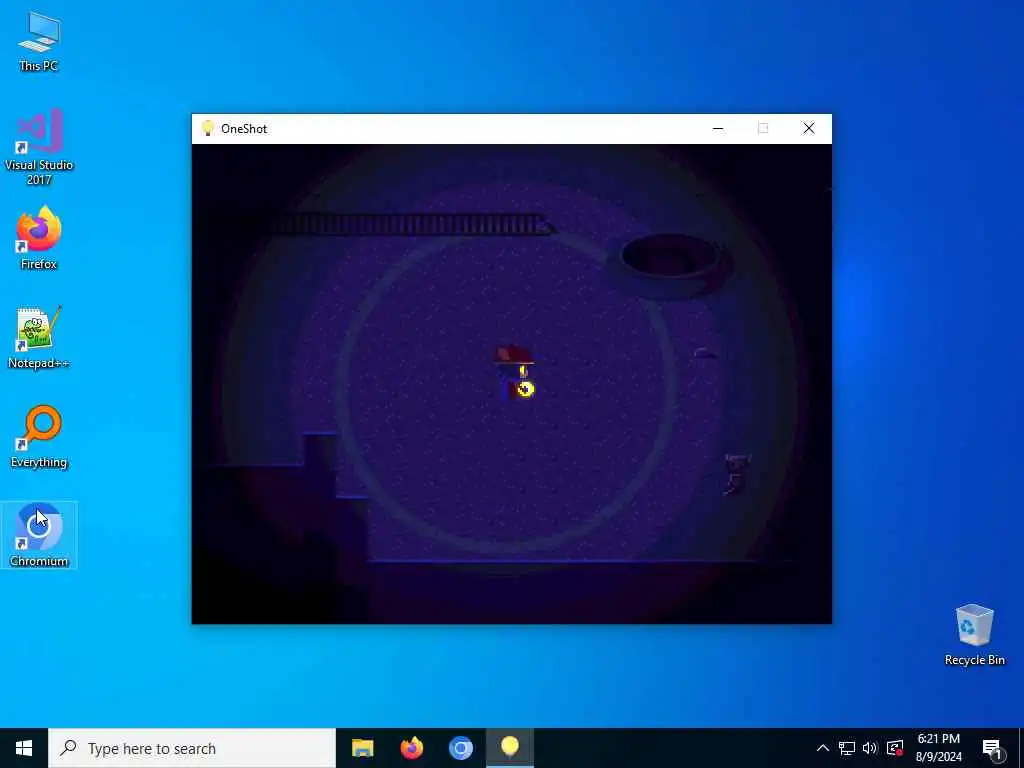The height and width of the screenshot is (768, 1024).
Task: Click the glowing lightbulb held by Niko
Action: (x=526, y=389)
